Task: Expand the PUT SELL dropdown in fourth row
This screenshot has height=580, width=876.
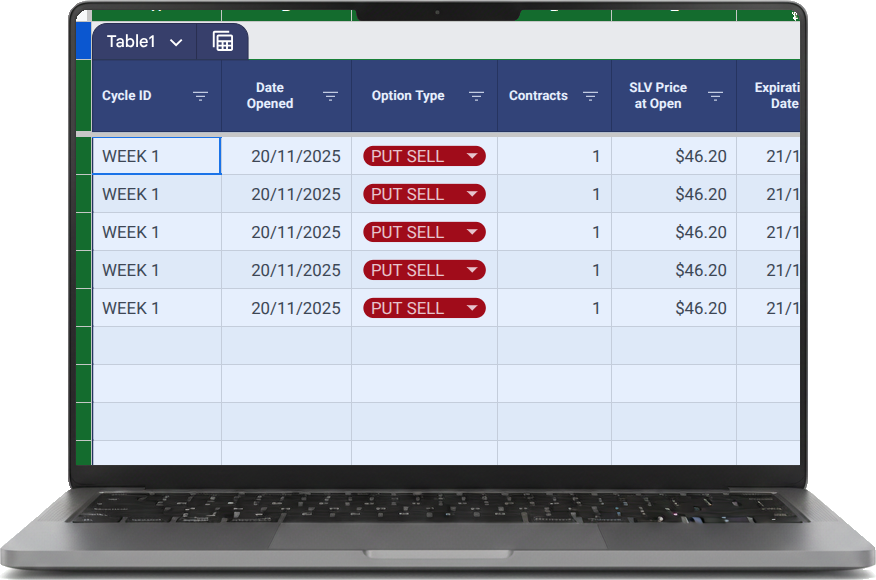Action: coord(472,270)
